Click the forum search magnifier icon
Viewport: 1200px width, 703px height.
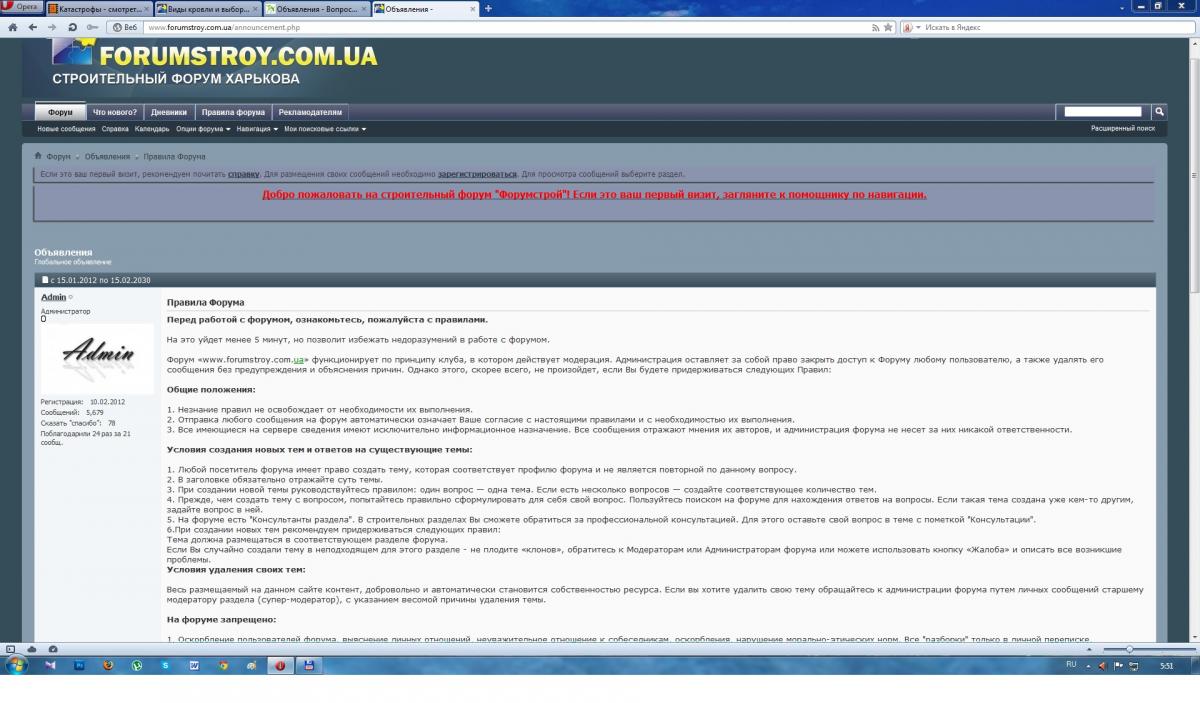(1159, 112)
